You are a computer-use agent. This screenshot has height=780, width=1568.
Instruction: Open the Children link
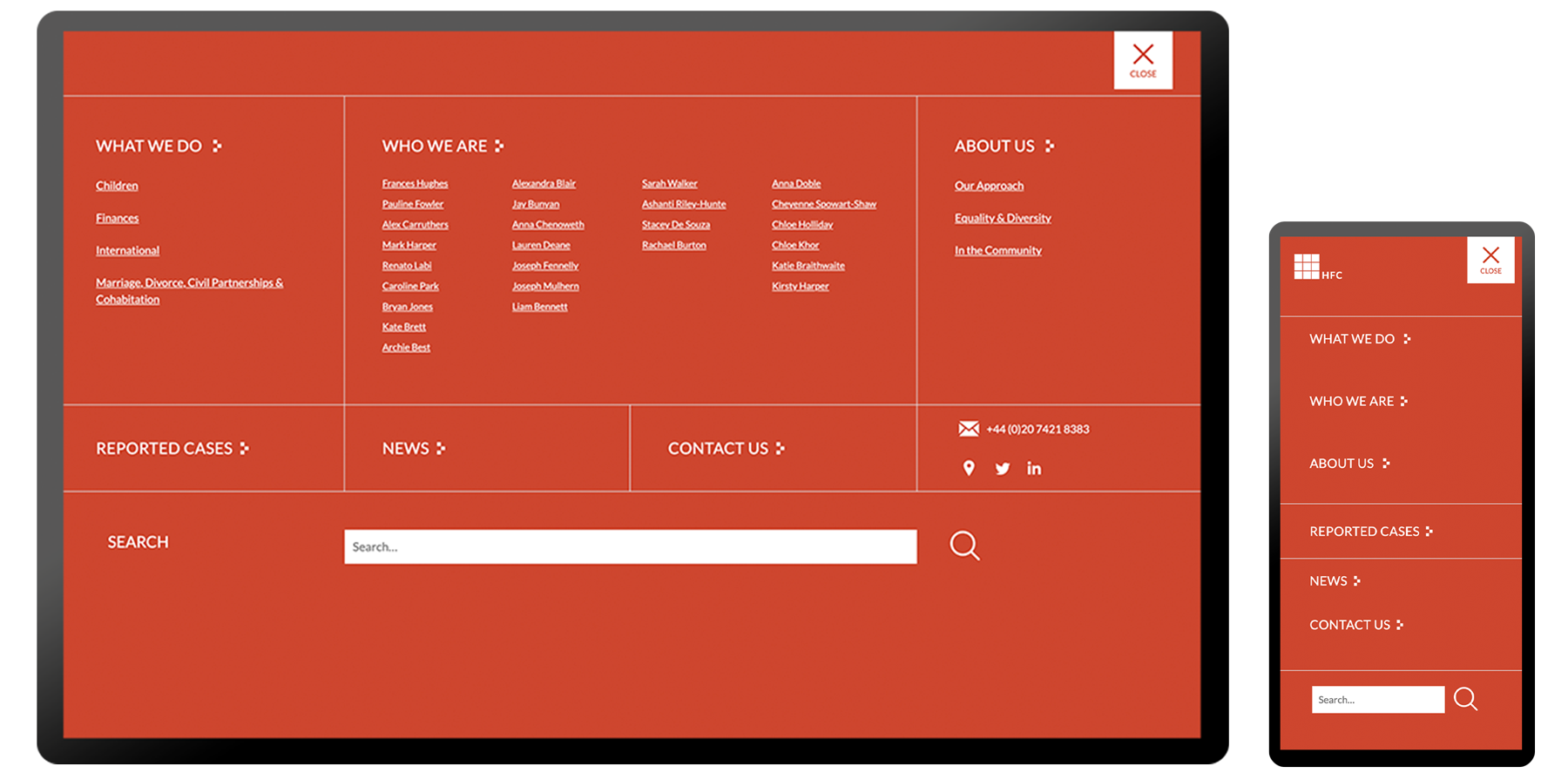(x=117, y=186)
